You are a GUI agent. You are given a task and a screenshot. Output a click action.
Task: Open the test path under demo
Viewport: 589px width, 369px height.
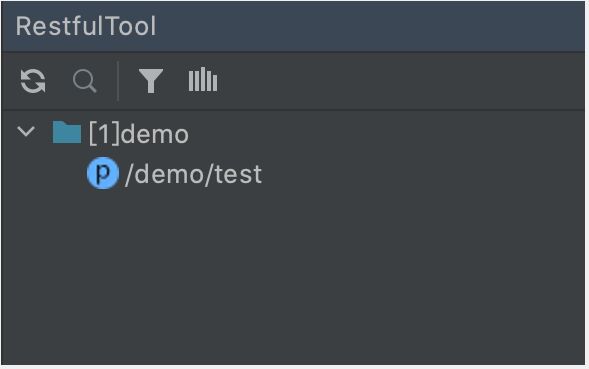(193, 174)
